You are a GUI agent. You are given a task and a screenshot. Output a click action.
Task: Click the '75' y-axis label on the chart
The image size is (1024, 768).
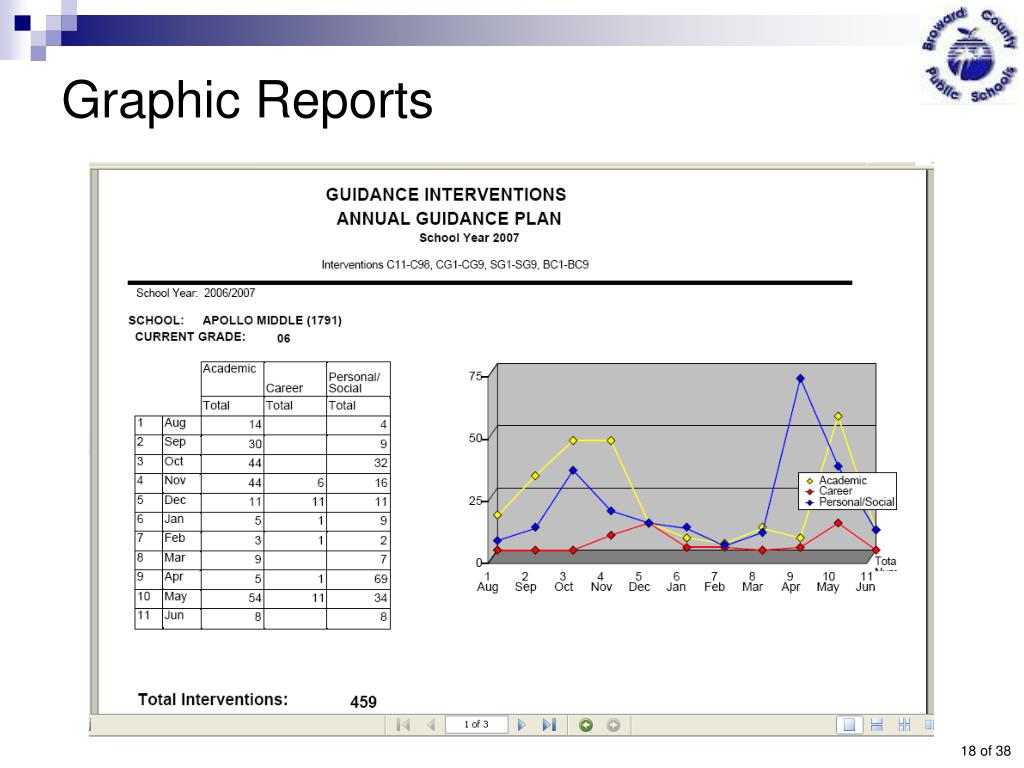click(475, 376)
